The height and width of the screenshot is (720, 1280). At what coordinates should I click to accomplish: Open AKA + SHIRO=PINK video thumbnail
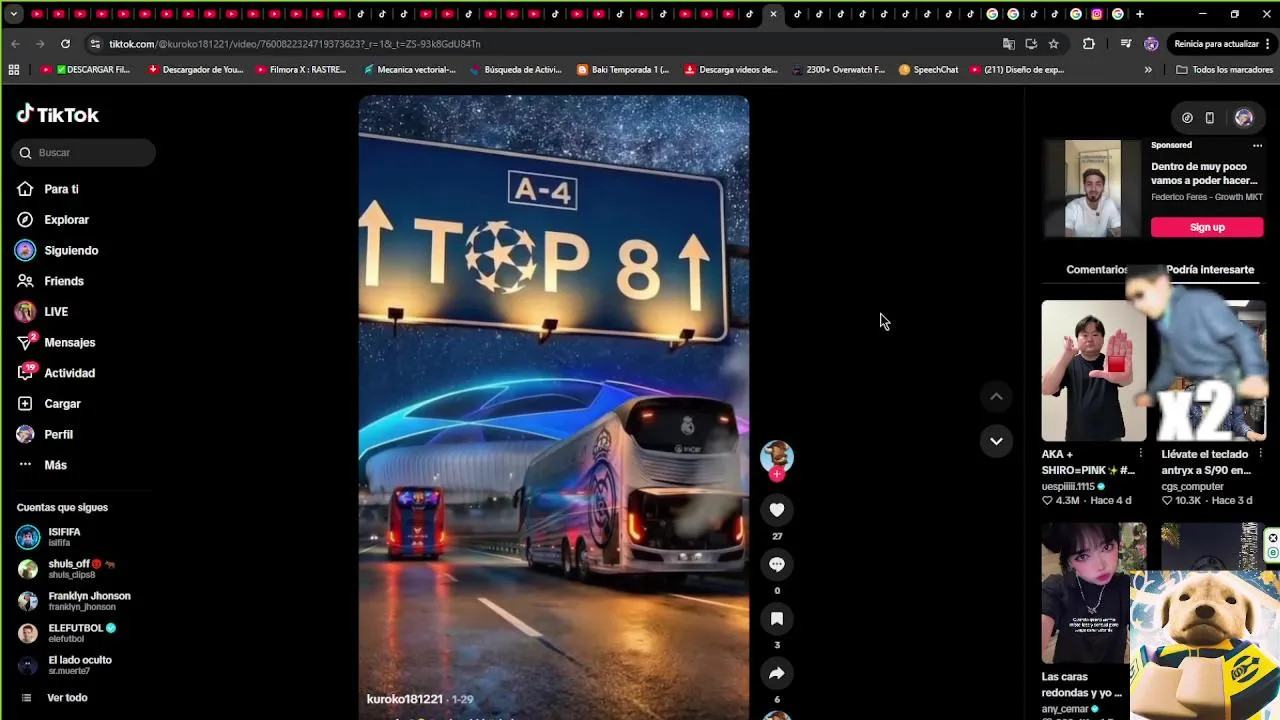tap(1094, 371)
